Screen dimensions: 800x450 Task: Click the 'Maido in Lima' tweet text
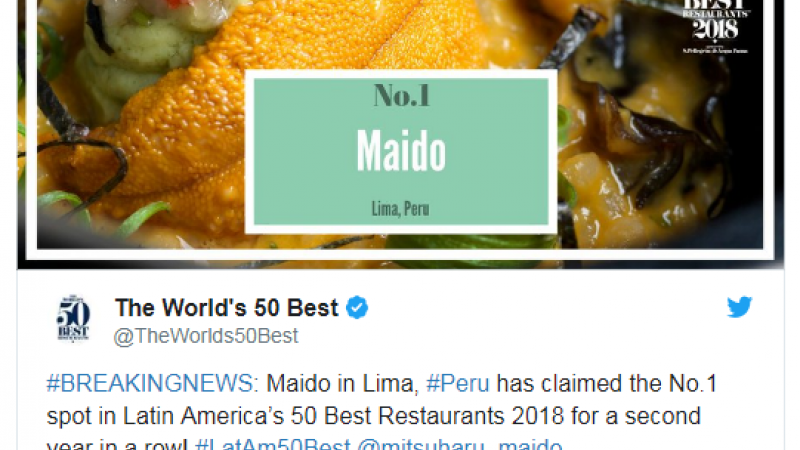pos(340,383)
